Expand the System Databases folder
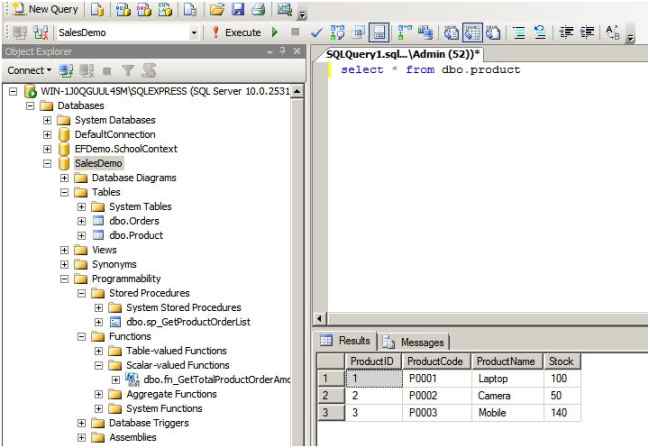Screen dimensions: 650x448 [47, 120]
